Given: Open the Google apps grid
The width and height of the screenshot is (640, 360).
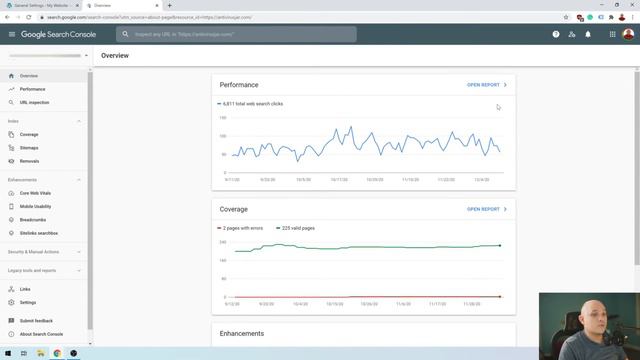Looking at the screenshot, I should (613, 34).
